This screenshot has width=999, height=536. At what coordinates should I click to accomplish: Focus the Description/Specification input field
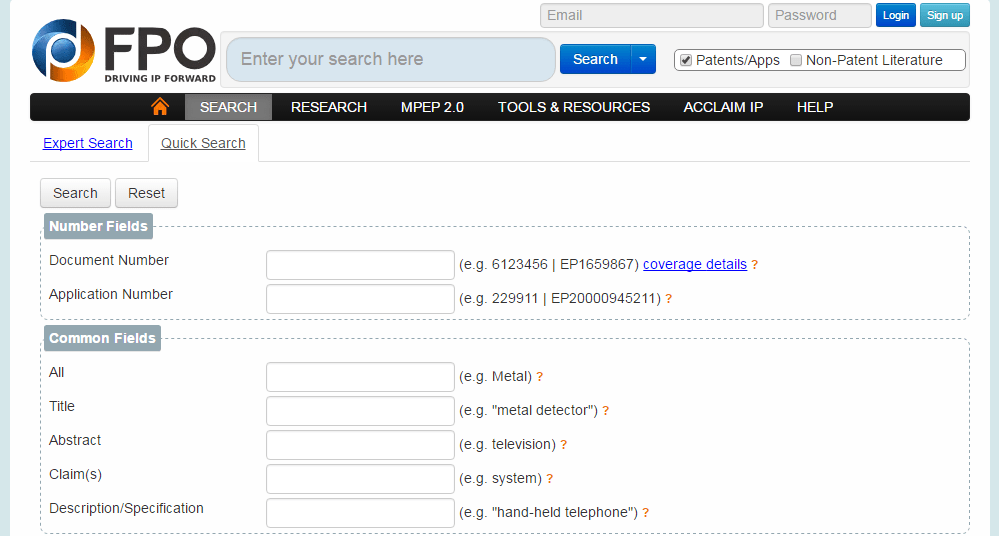point(360,513)
